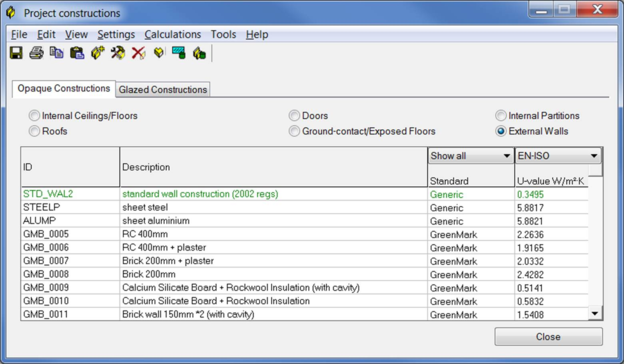Open the File menu
Image resolution: width=624 pixels, height=364 pixels.
[x=19, y=35]
